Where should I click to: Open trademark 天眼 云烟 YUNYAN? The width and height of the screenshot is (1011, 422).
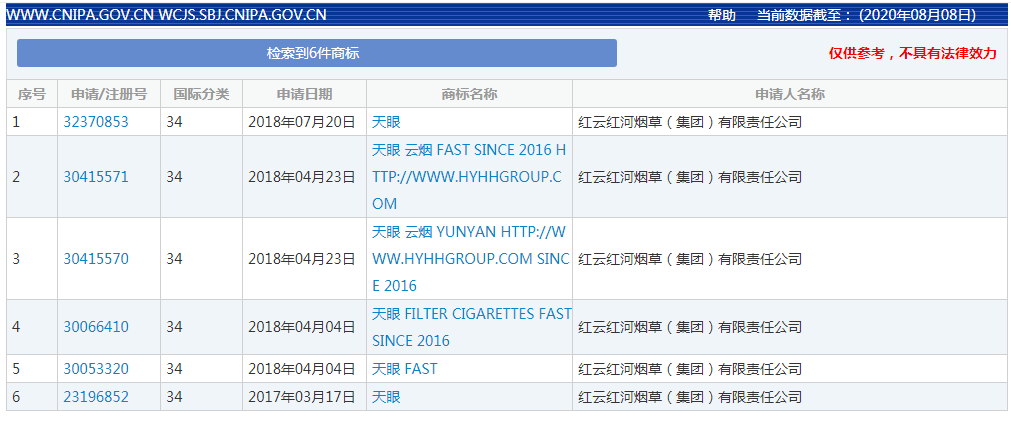(x=471, y=259)
